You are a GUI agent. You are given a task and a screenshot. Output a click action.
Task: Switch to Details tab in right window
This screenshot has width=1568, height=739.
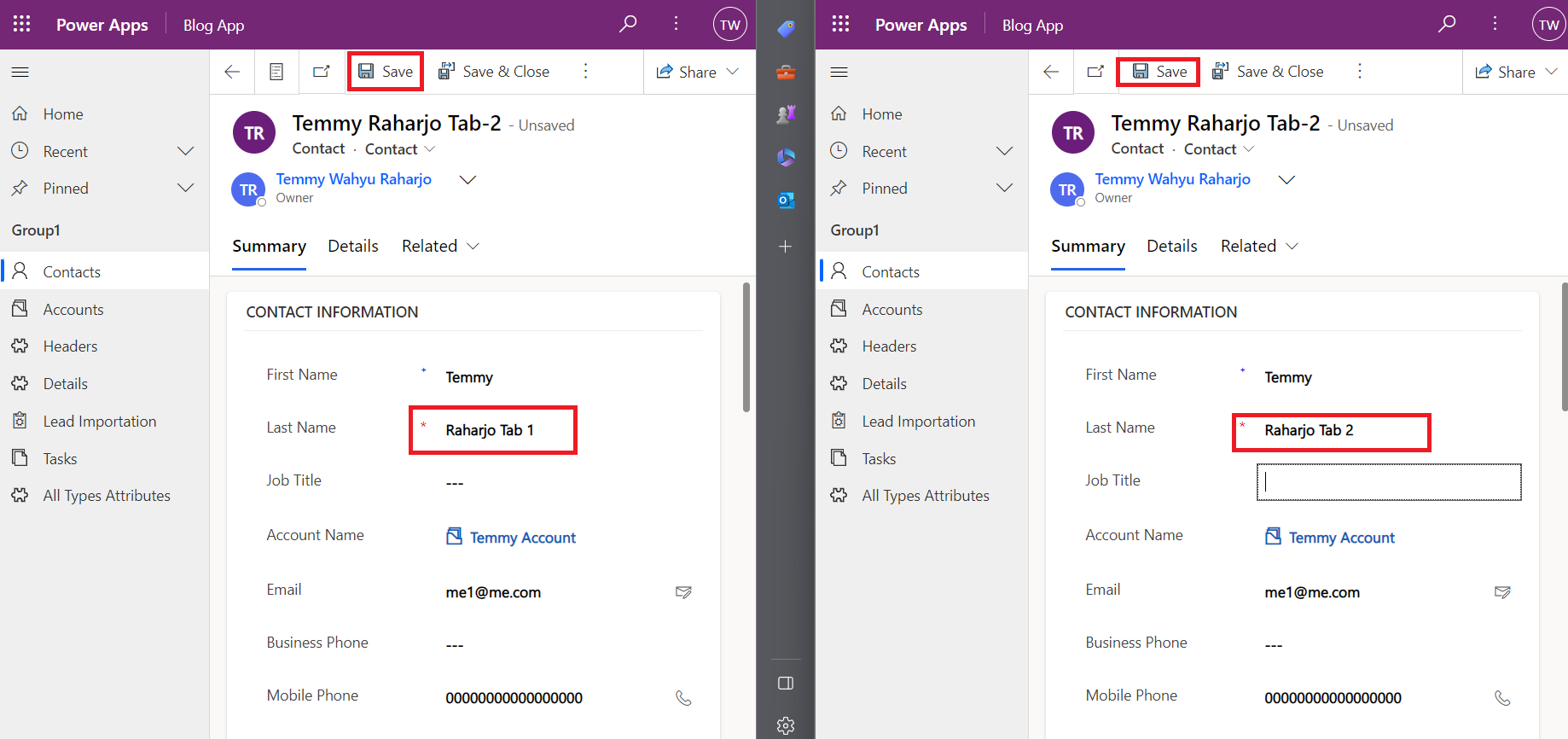[1172, 246]
